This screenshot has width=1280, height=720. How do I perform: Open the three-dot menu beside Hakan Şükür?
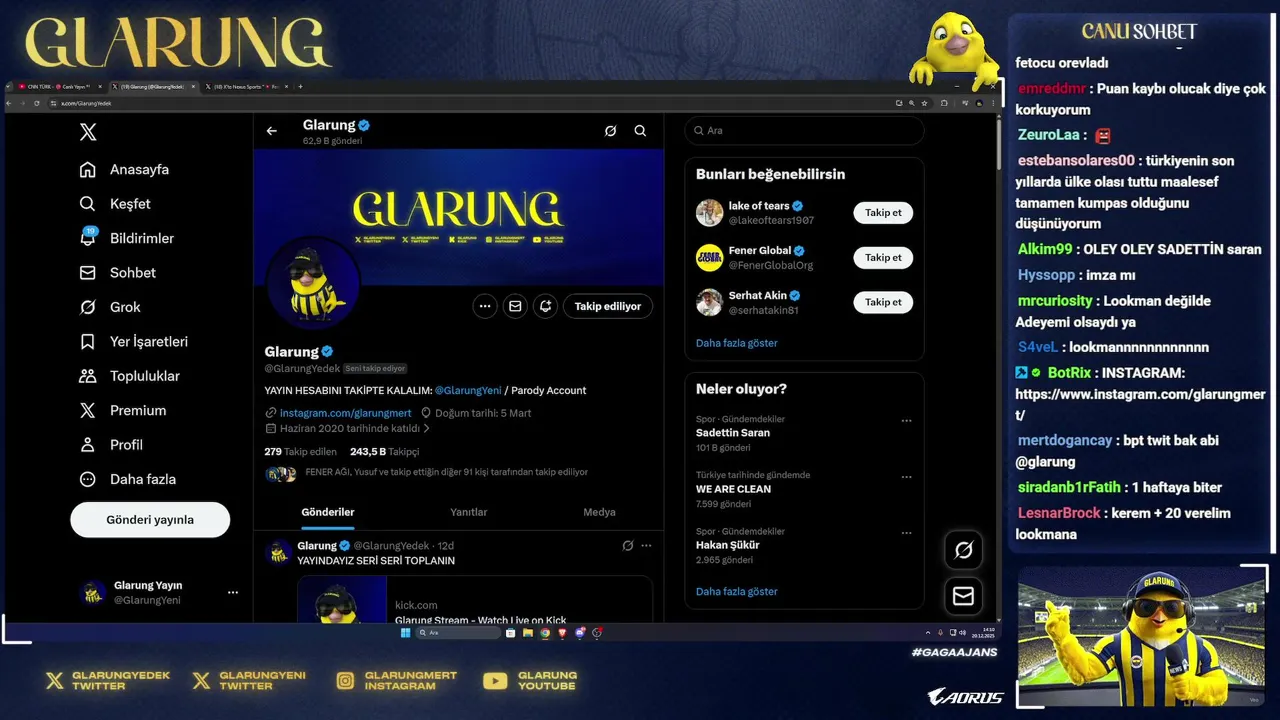pos(906,533)
